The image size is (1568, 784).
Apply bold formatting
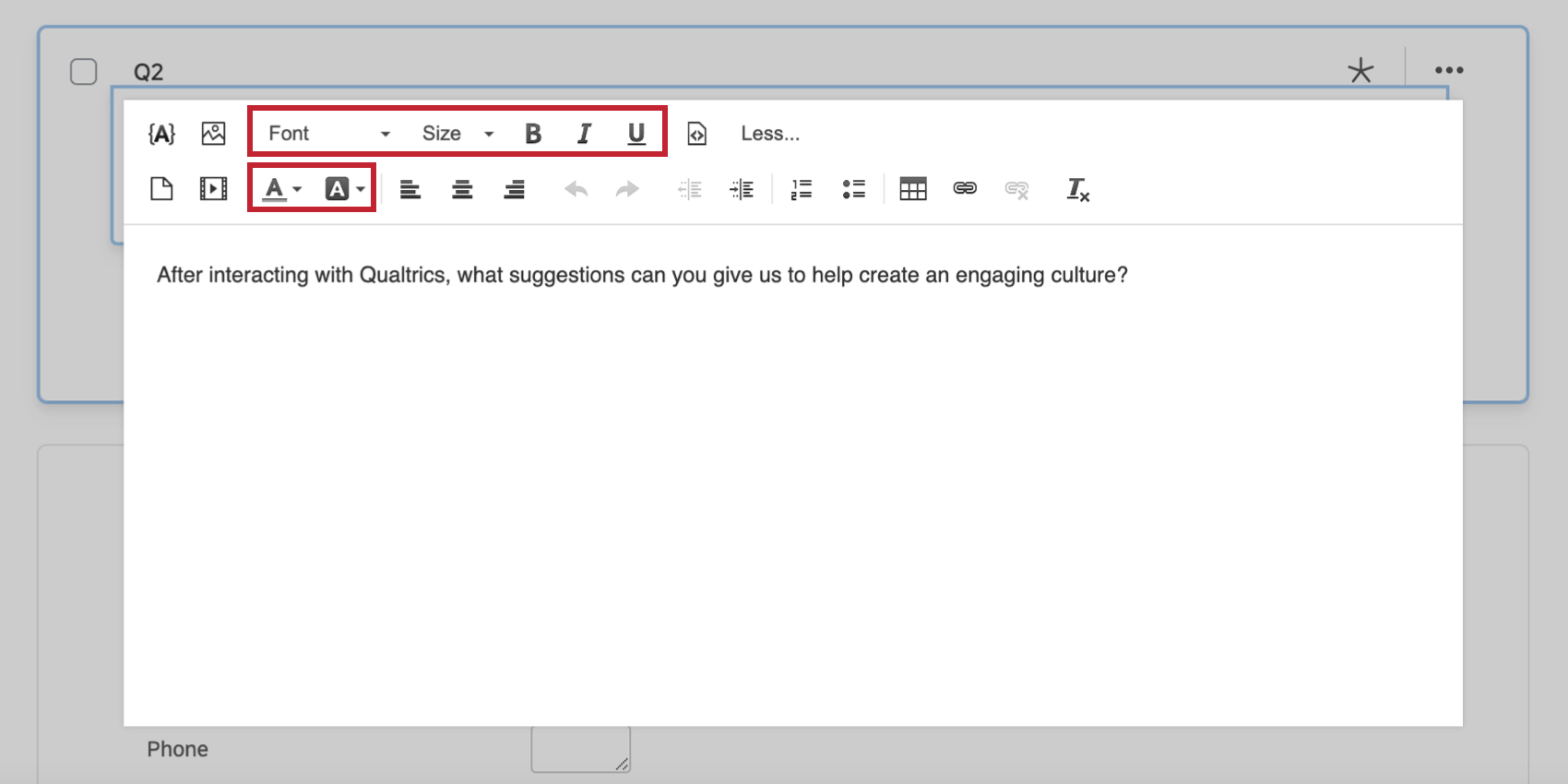533,134
